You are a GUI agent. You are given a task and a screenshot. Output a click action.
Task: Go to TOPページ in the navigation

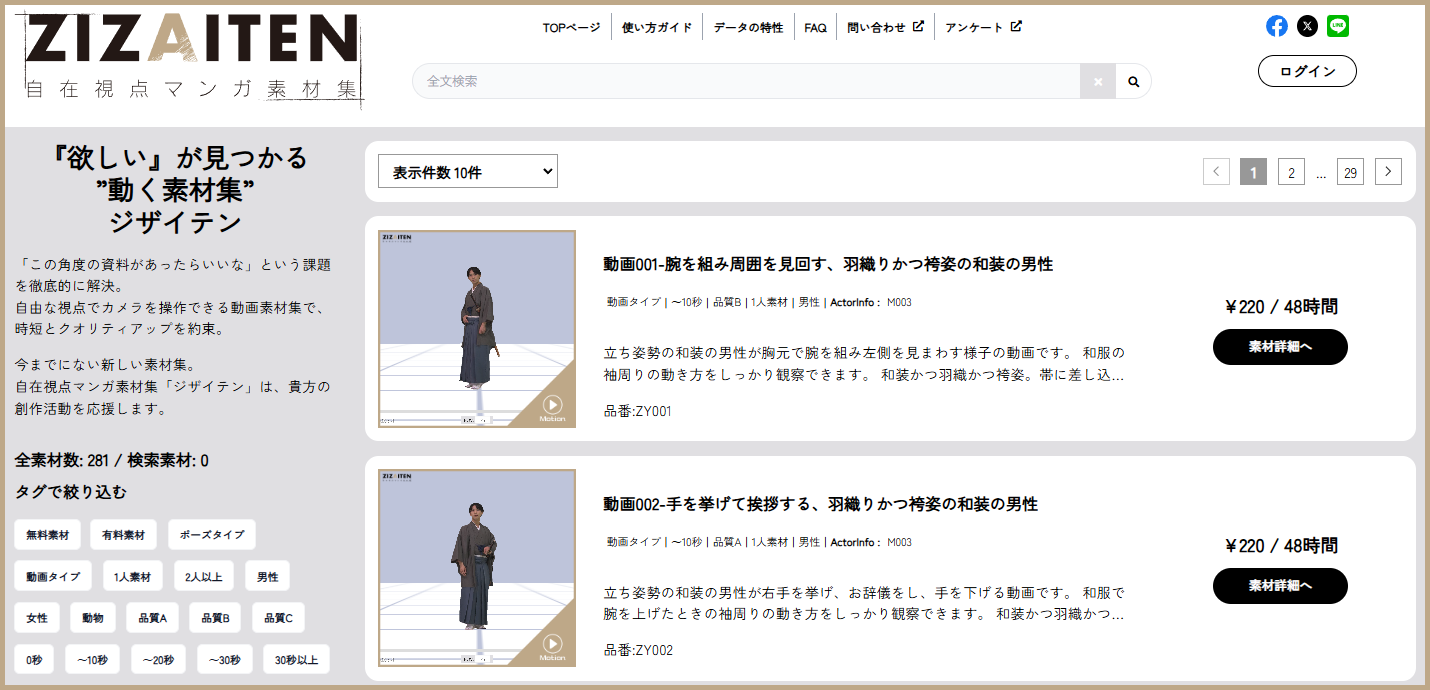[x=572, y=26]
